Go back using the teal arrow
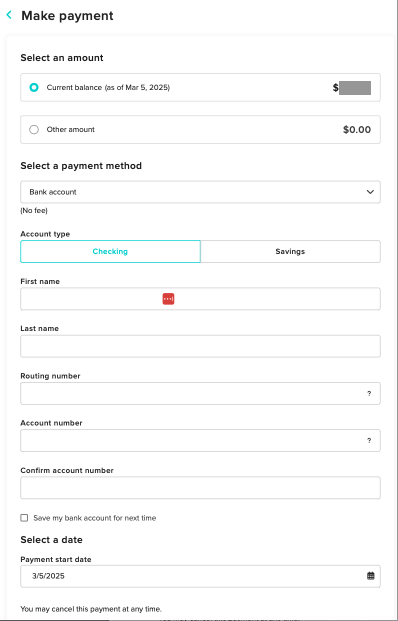The image size is (398, 621). pyautogui.click(x=9, y=15)
